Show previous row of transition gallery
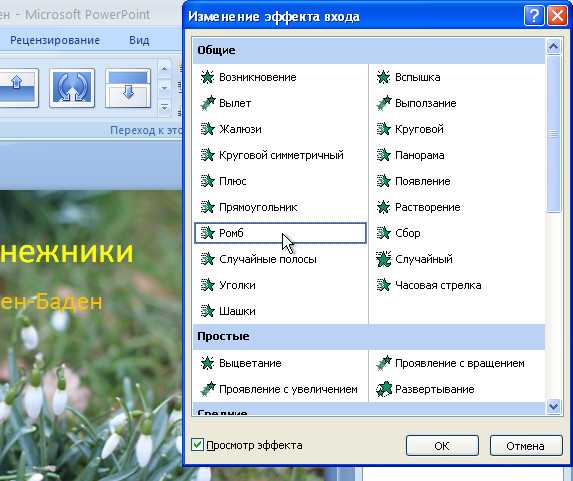The image size is (573, 481). 164,69
